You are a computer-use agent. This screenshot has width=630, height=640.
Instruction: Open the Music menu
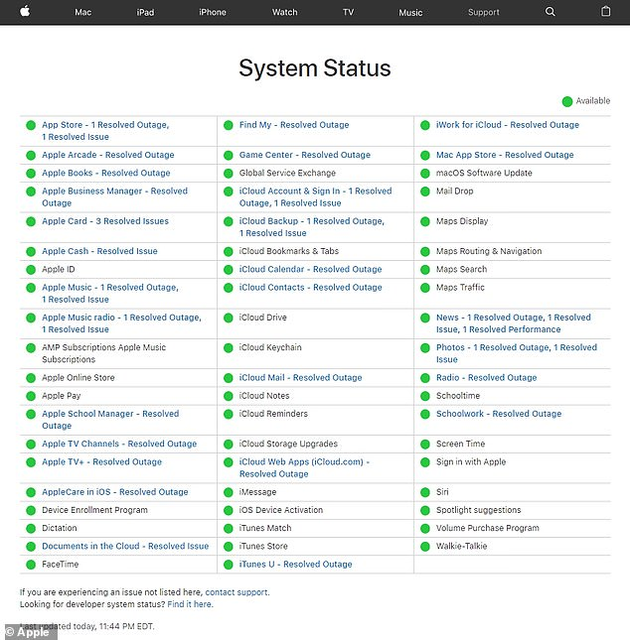(x=410, y=13)
